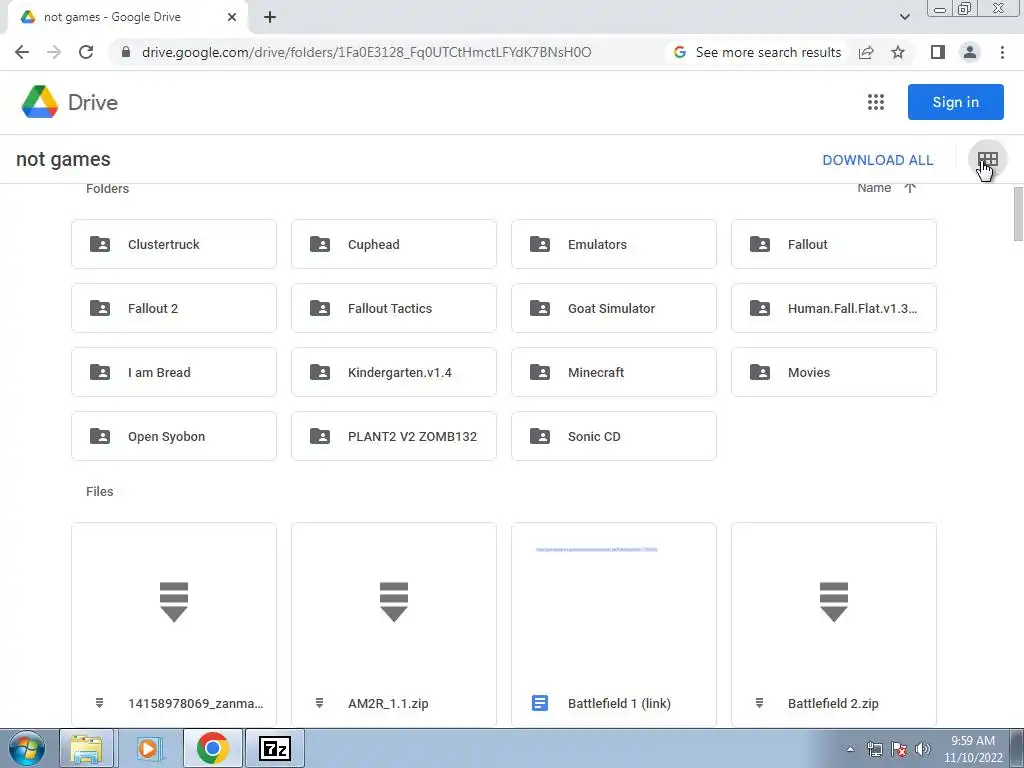Open Windows Start menu
1024x768 pixels.
click(x=26, y=748)
